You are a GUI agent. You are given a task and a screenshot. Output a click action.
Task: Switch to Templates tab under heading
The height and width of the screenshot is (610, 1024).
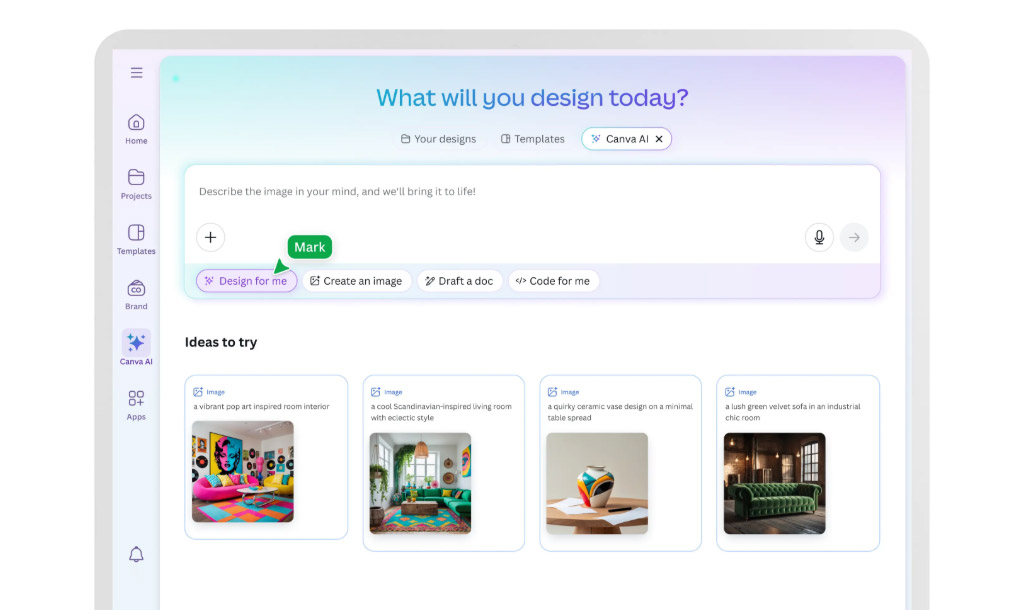[532, 139]
